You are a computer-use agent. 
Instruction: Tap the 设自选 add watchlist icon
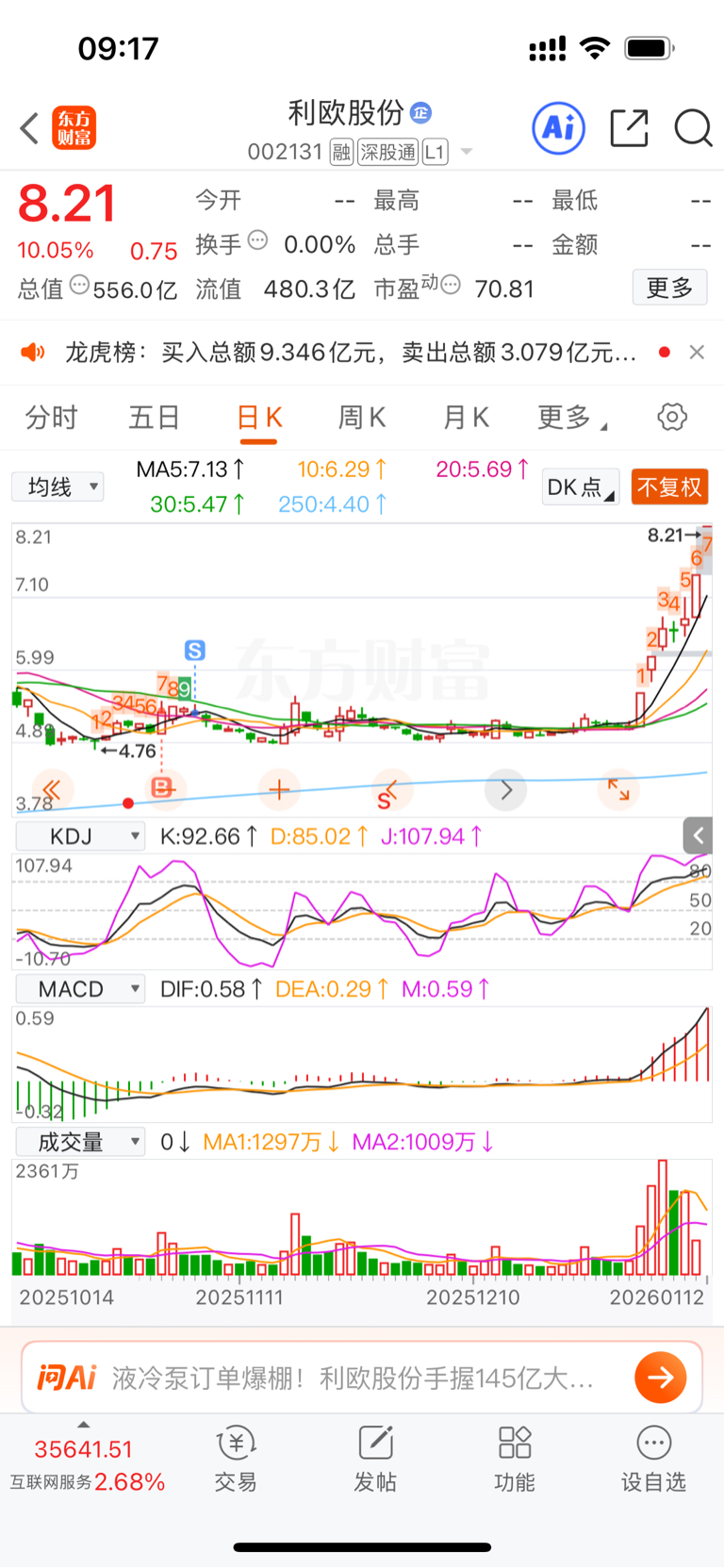click(x=653, y=1460)
